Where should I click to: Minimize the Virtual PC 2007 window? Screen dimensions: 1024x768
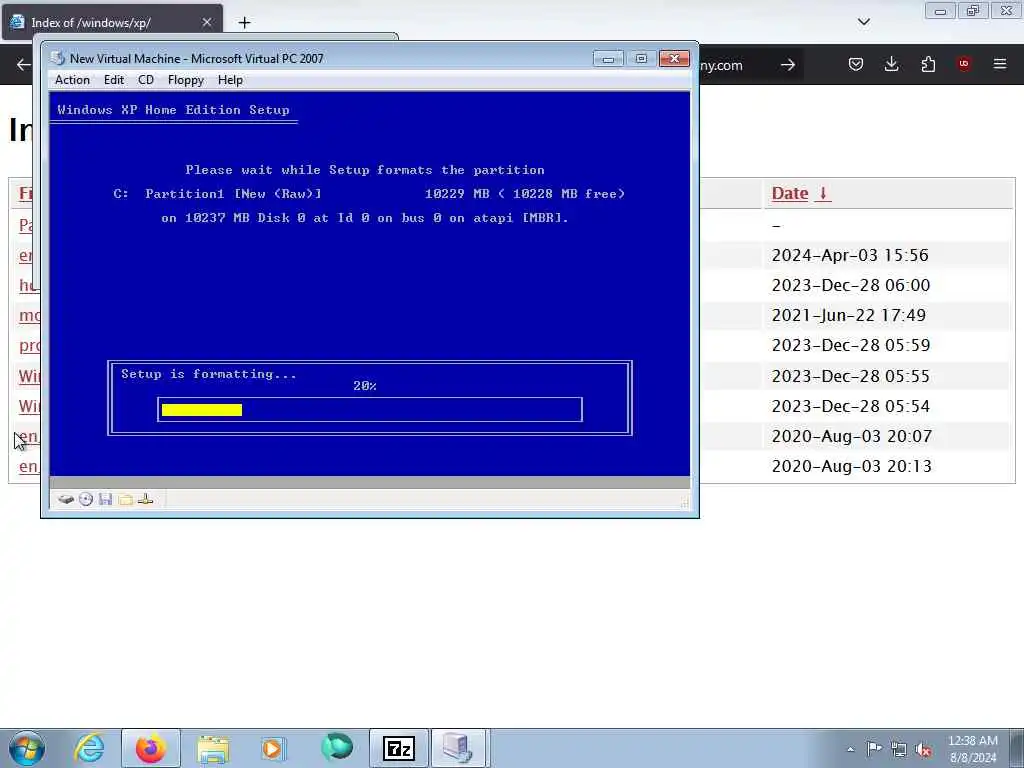click(608, 59)
